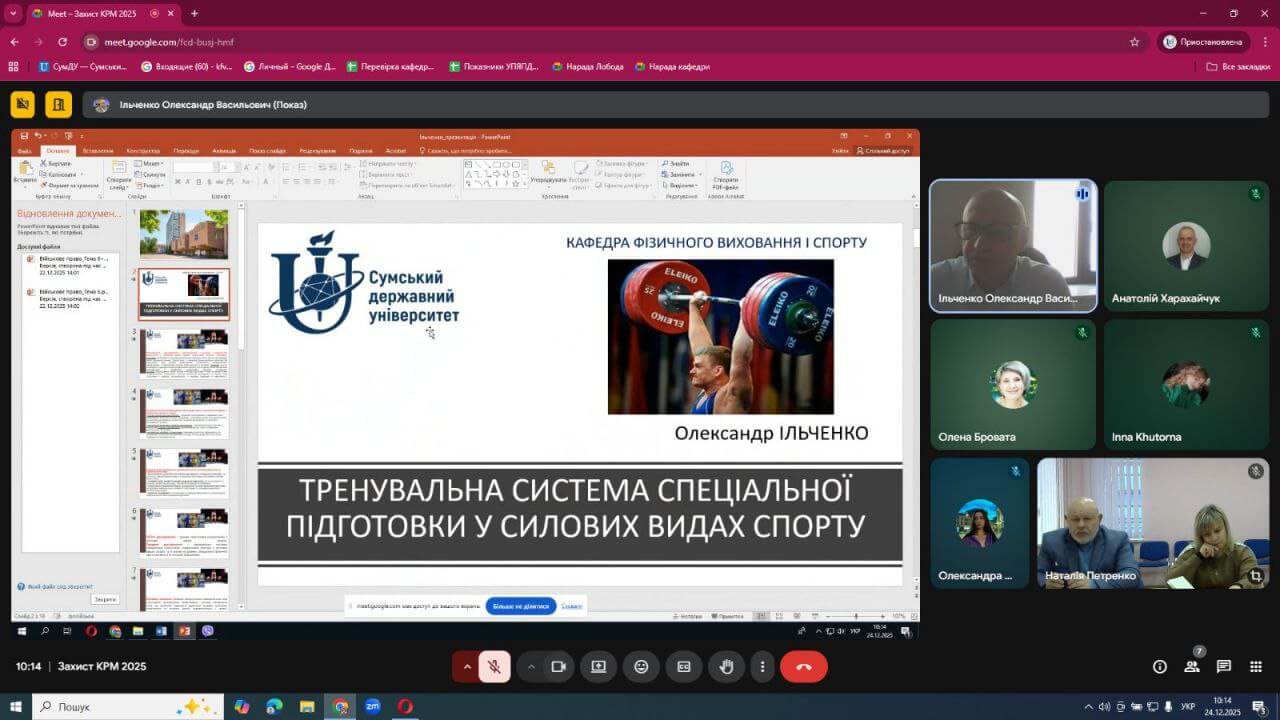Open meeting details info icon
The height and width of the screenshot is (720, 1280).
coord(1160,667)
